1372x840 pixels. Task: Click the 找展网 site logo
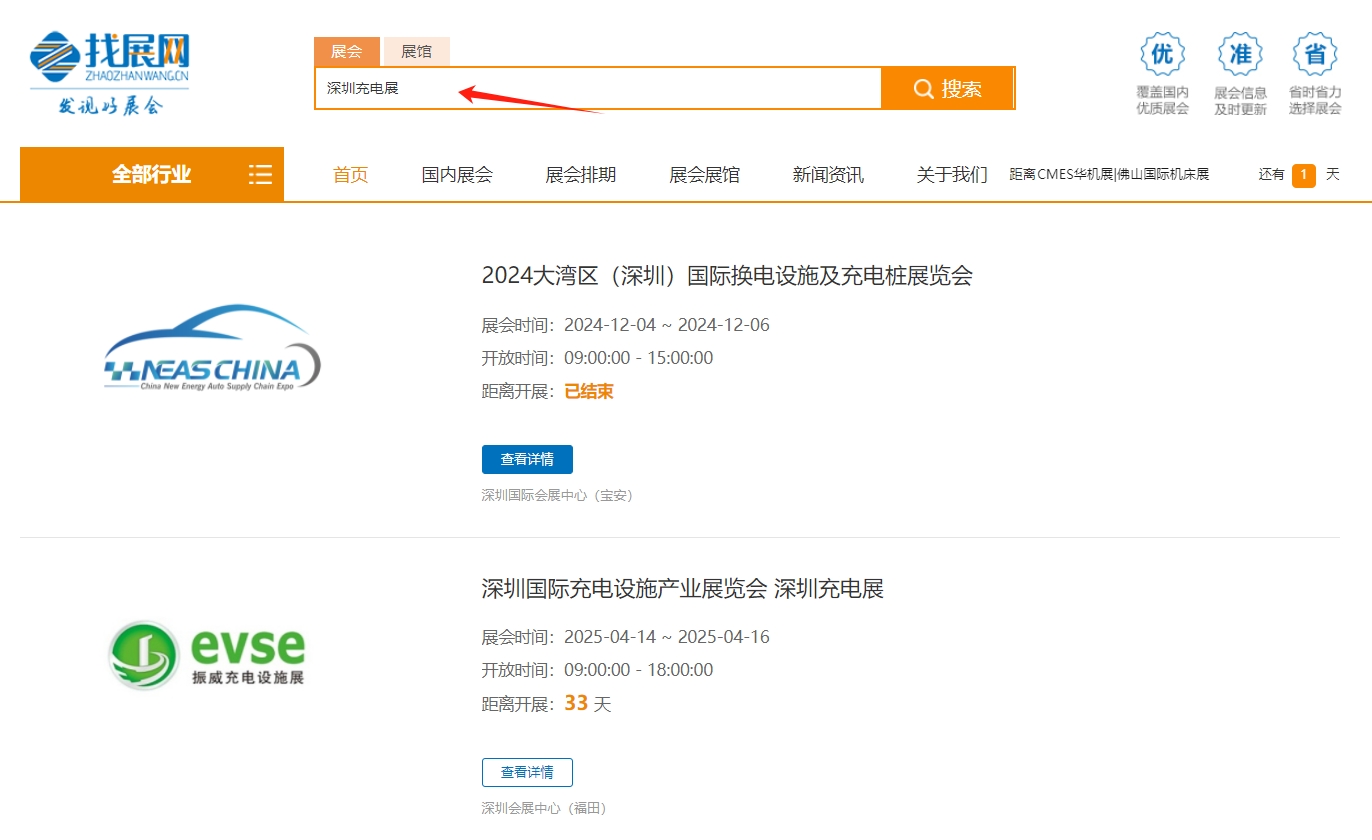tap(109, 74)
